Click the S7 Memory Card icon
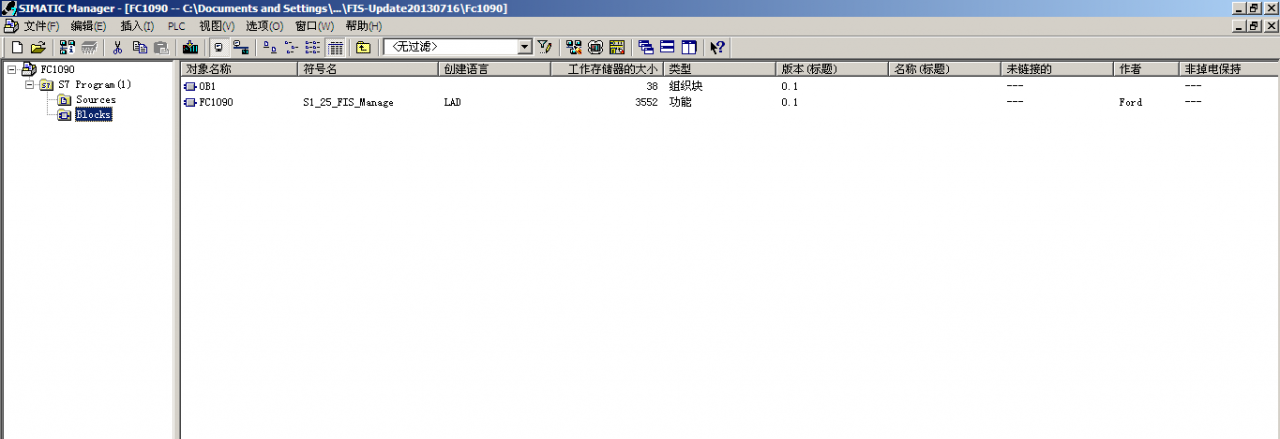Screen dimensions: 1280x439 click(90, 47)
